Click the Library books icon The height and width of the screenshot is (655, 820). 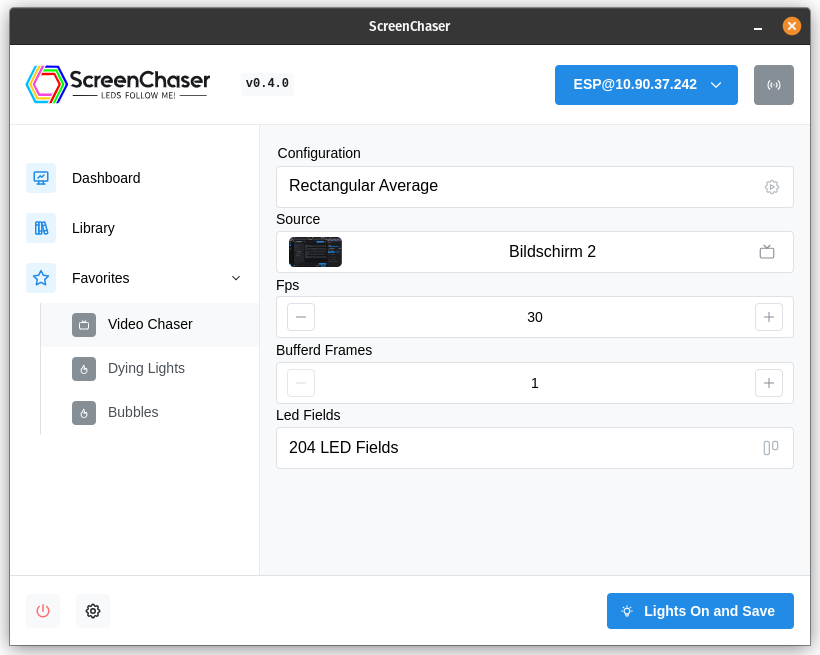pyautogui.click(x=41, y=228)
